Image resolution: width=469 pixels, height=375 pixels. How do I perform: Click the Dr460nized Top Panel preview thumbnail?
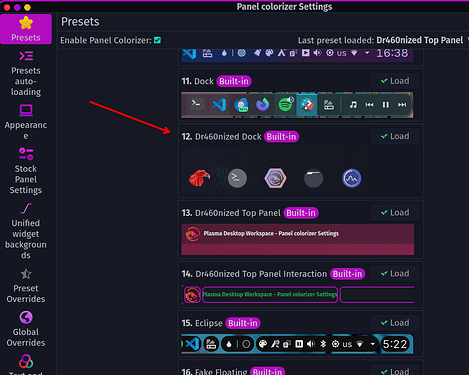pyautogui.click(x=298, y=239)
